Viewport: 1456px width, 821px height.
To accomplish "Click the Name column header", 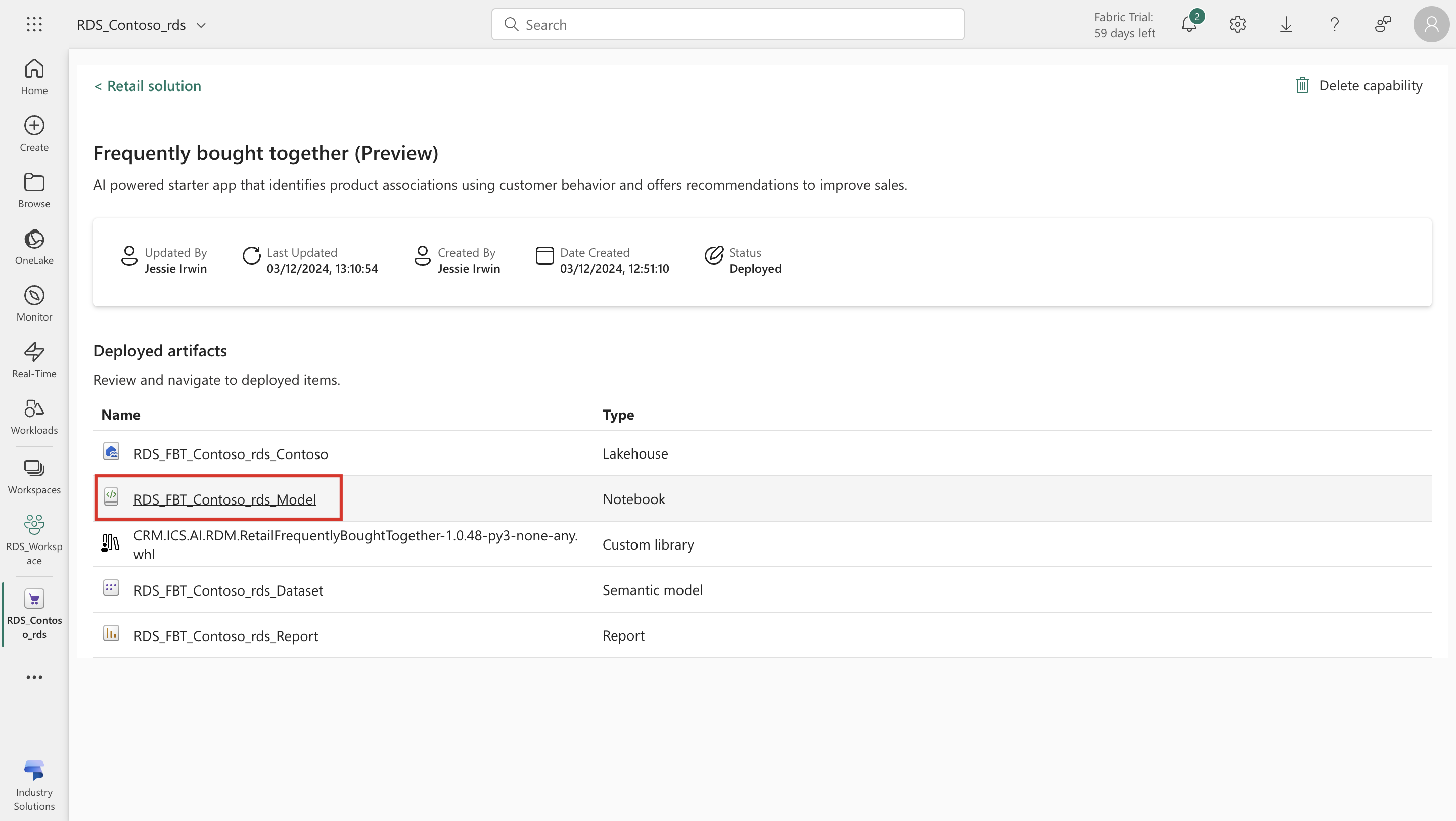I will 120,414.
